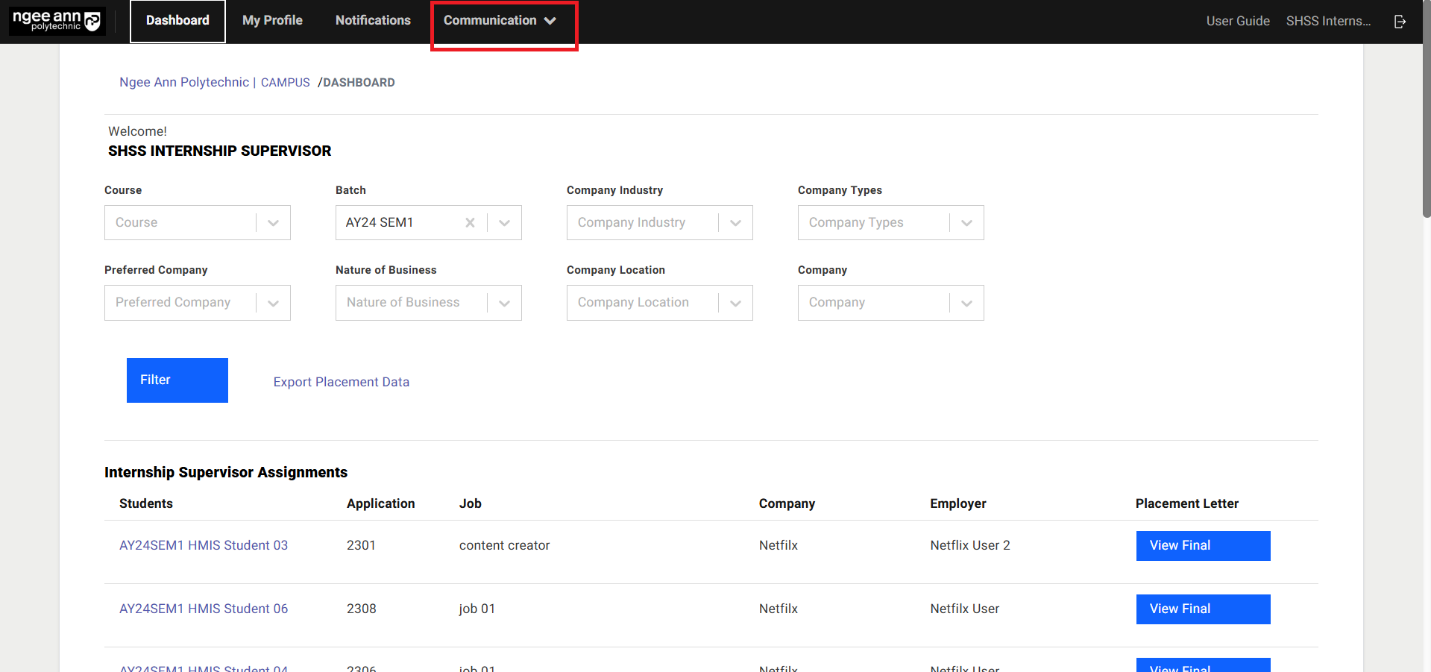1431x672 pixels.
Task: Click the Ngee Ann Polytechnic breadcrumb link
Action: (184, 83)
